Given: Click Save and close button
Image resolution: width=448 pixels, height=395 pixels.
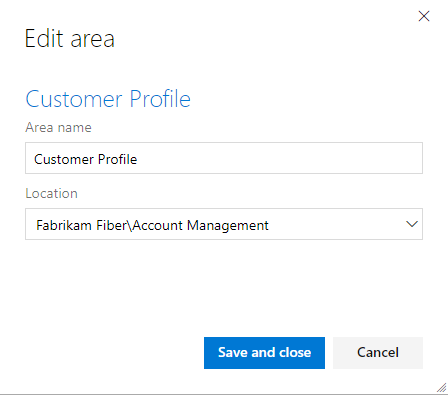Looking at the screenshot, I should (x=264, y=353).
